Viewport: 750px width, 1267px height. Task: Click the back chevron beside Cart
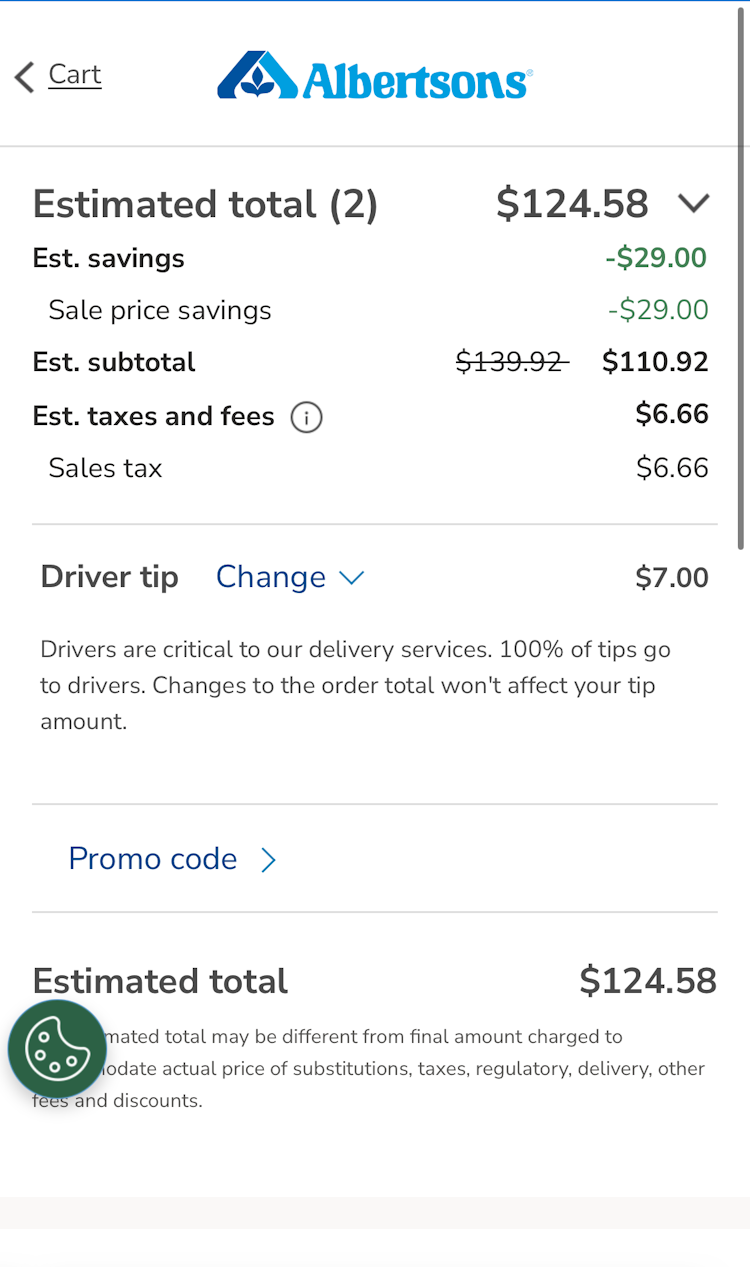[x=25, y=76]
